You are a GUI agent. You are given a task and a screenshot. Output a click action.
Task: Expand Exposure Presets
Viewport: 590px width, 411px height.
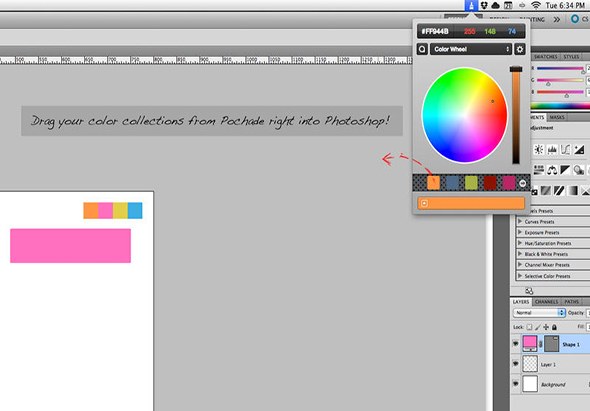(x=520, y=232)
